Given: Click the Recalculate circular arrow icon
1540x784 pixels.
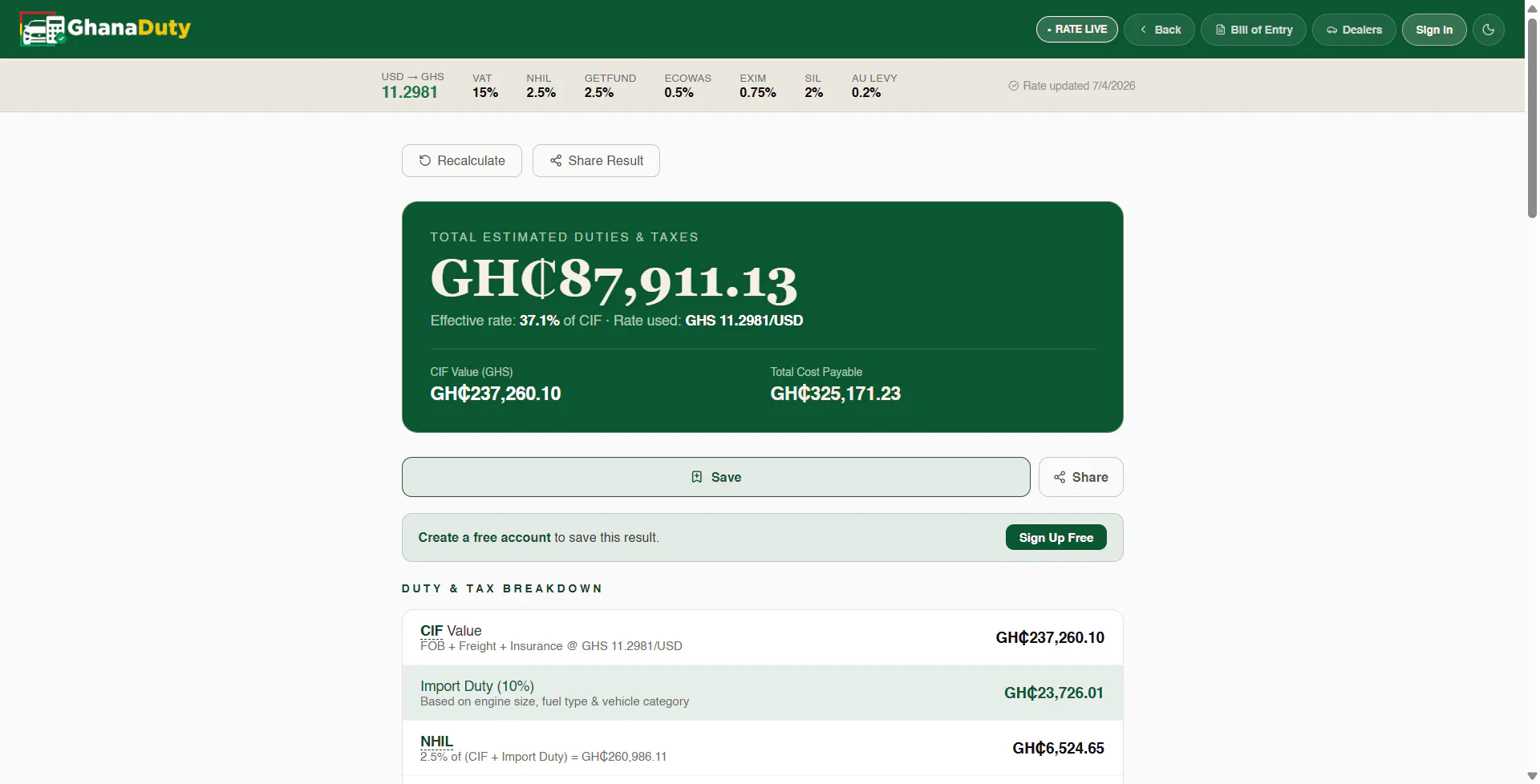Looking at the screenshot, I should 425,160.
